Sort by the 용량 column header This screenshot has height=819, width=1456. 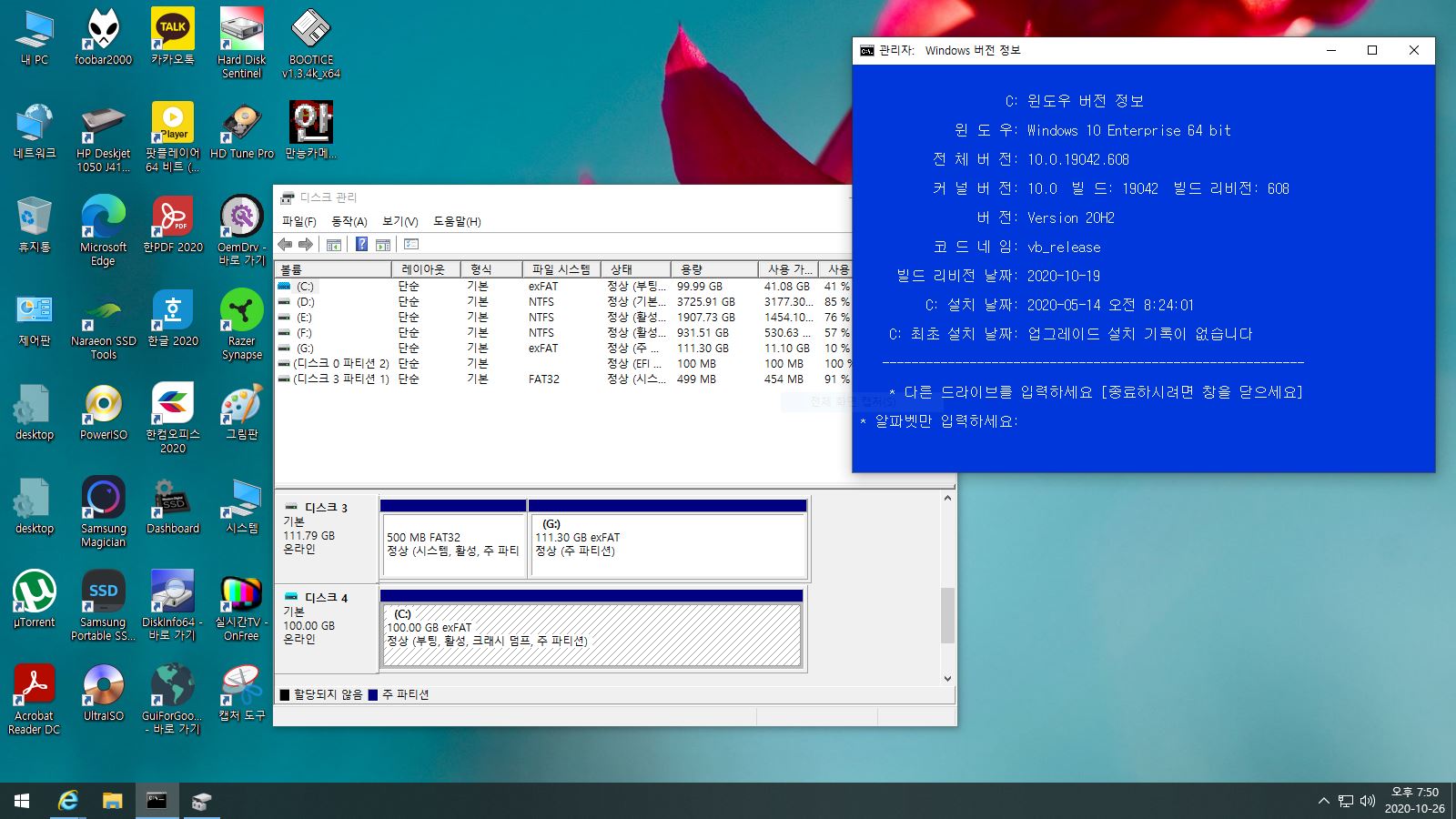[714, 269]
